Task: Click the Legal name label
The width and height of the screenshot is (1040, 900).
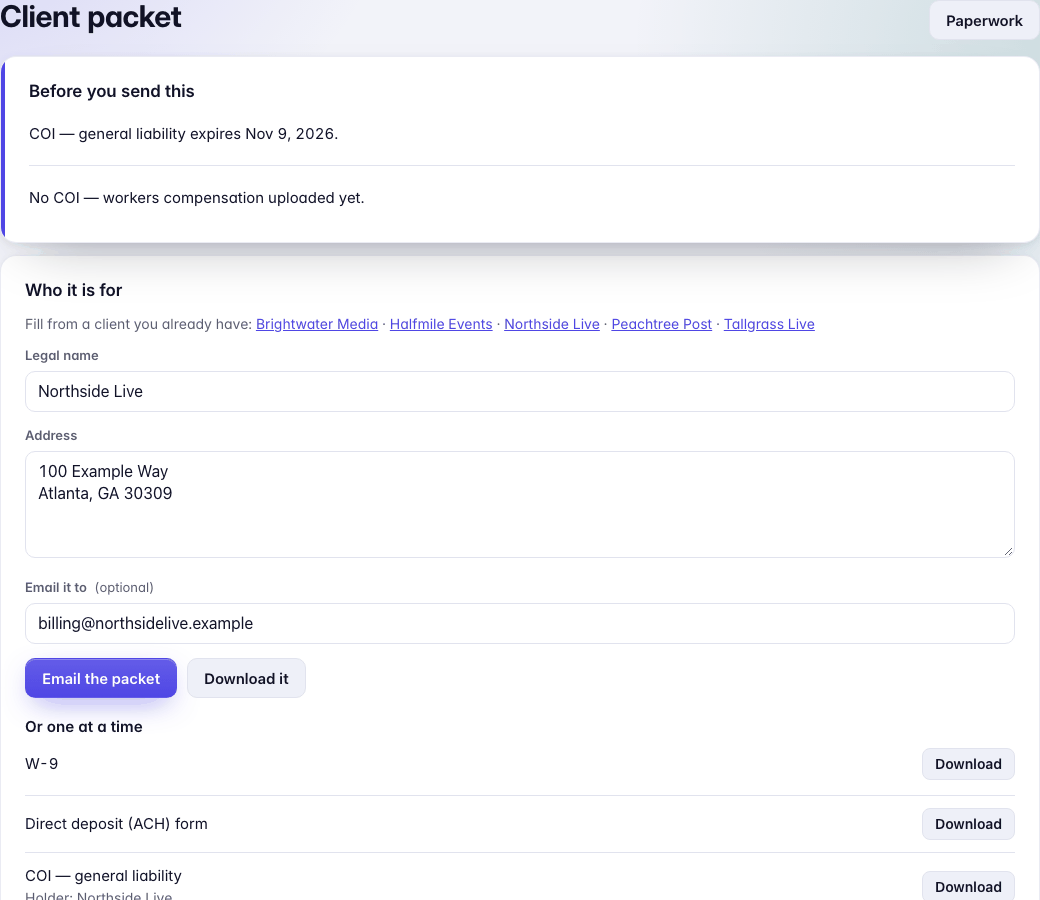Action: pos(62,355)
